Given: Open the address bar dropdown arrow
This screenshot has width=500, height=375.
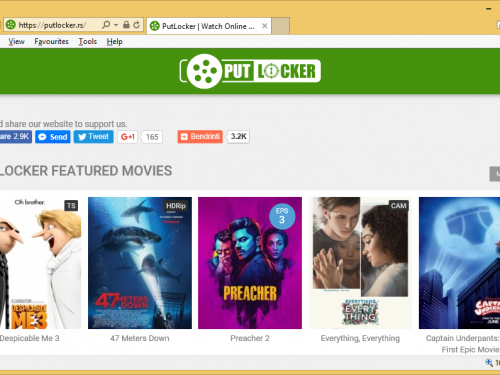Looking at the screenshot, I should (x=116, y=25).
